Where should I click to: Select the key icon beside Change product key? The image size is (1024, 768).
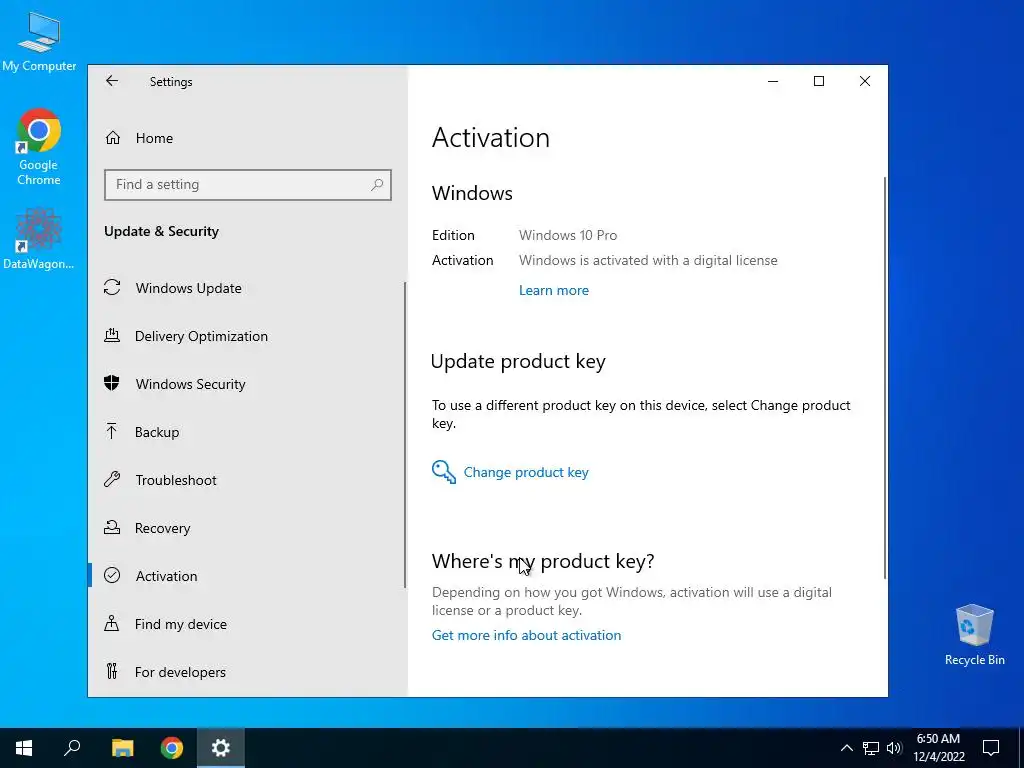[443, 472]
